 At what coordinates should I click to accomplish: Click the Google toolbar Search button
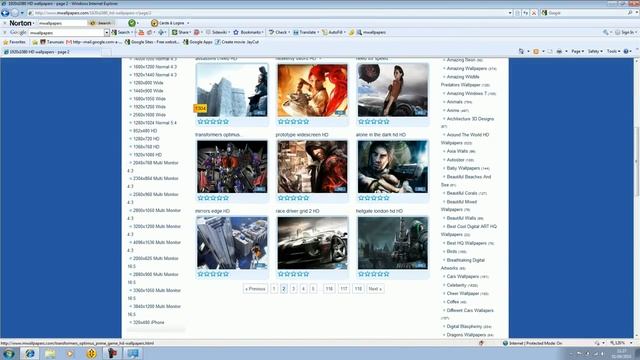tap(122, 32)
